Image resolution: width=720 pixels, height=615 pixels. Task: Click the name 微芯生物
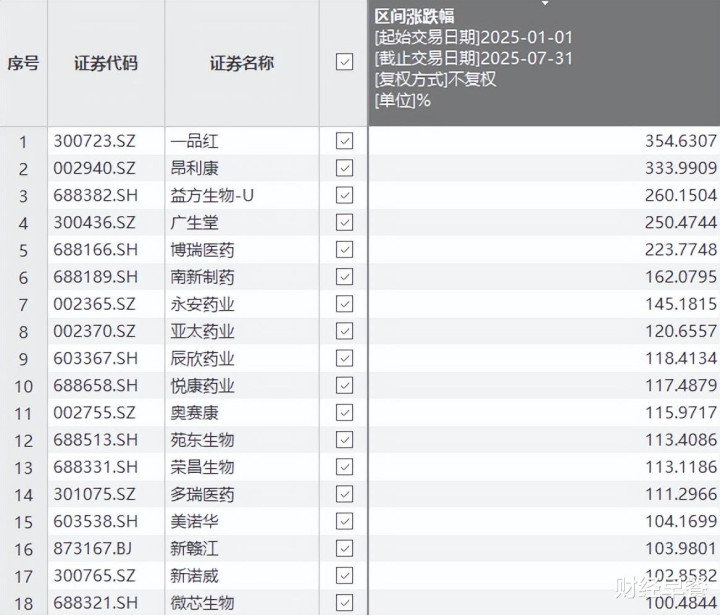(202, 603)
